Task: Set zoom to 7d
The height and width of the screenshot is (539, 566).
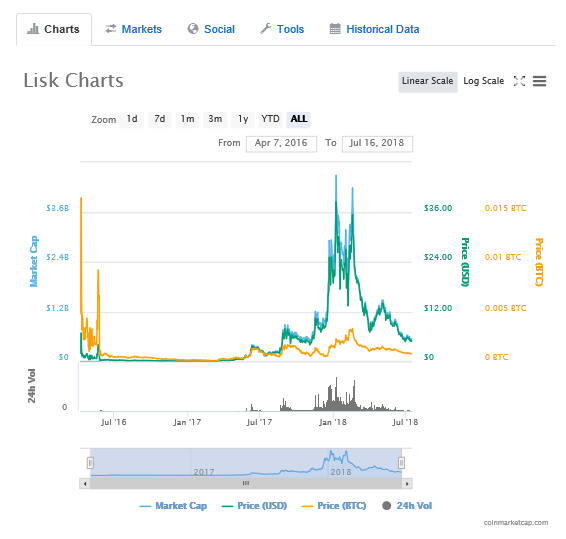Action: [x=160, y=119]
